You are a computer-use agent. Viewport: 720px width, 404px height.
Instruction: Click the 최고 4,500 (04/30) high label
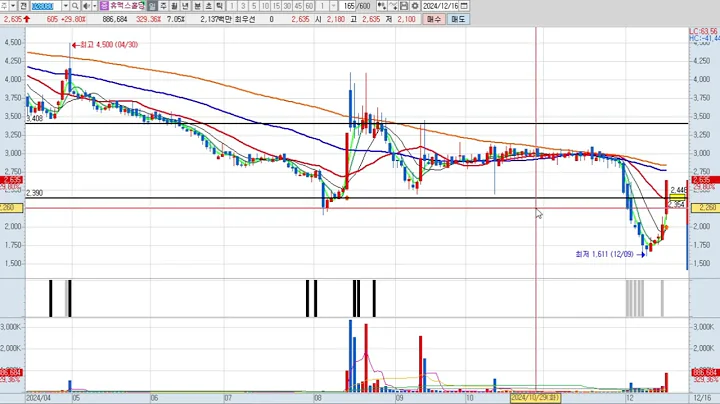click(109, 45)
